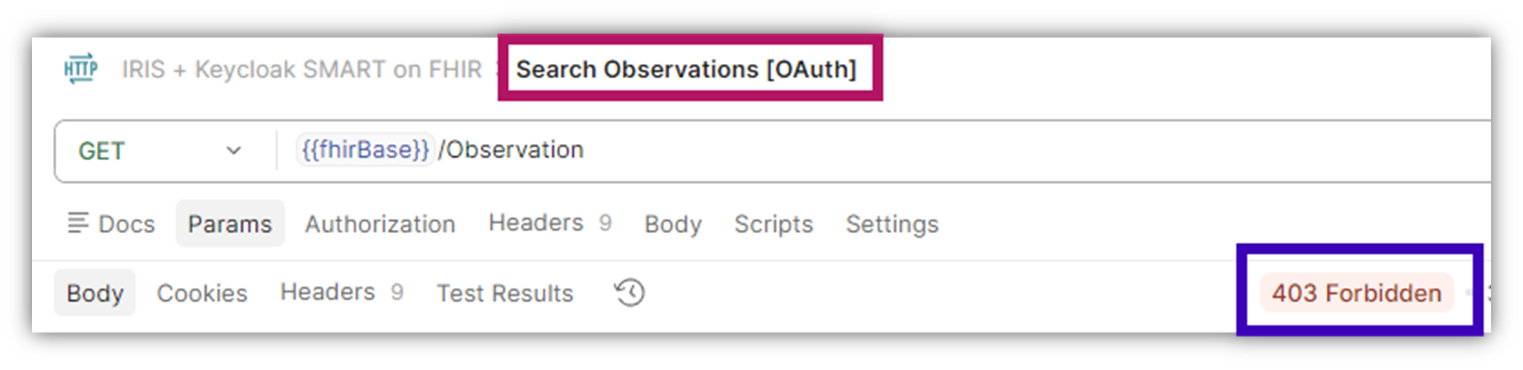
Task: Click inside the /Observation URL field
Action: click(x=880, y=151)
